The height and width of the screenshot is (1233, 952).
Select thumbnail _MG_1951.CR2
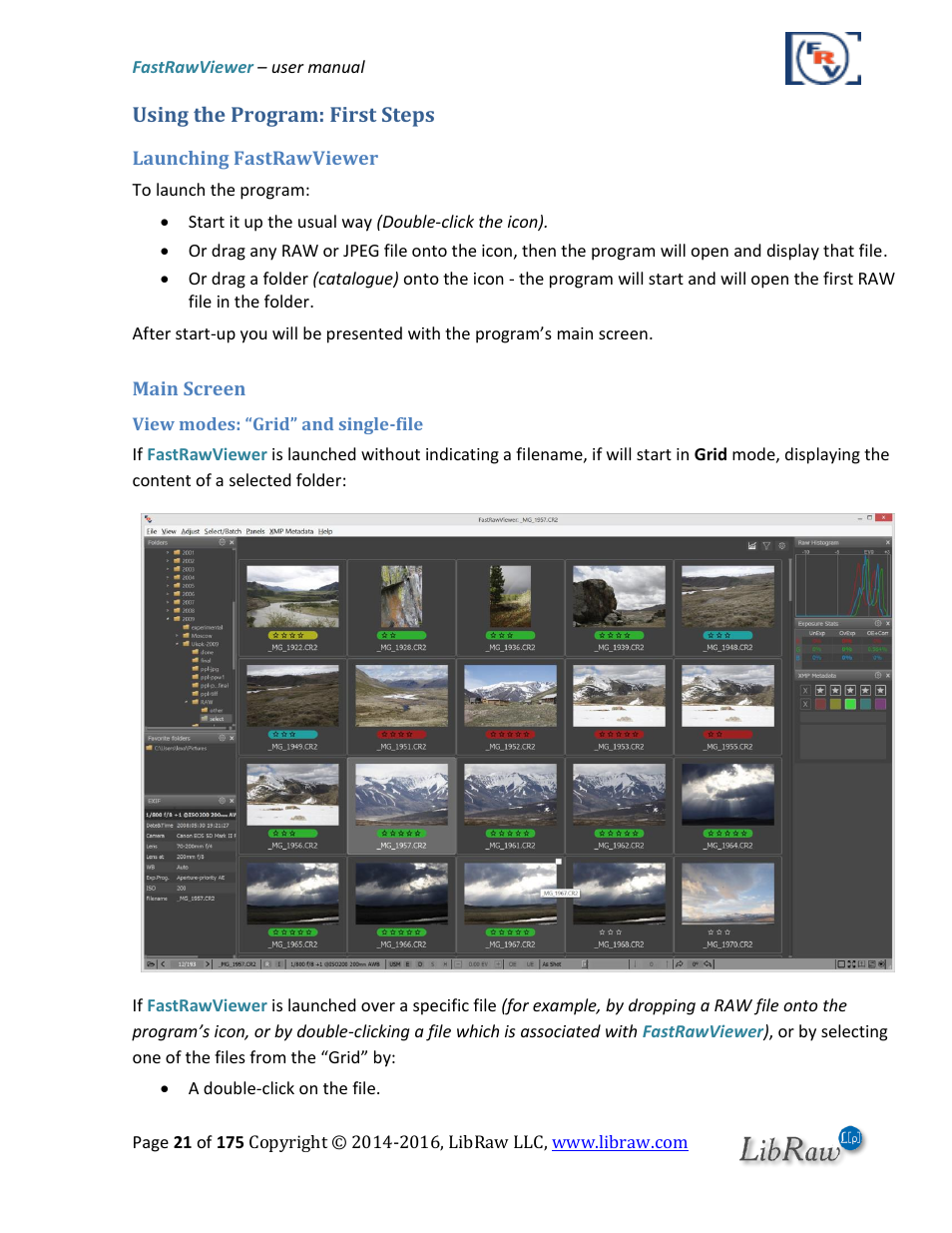(x=402, y=706)
